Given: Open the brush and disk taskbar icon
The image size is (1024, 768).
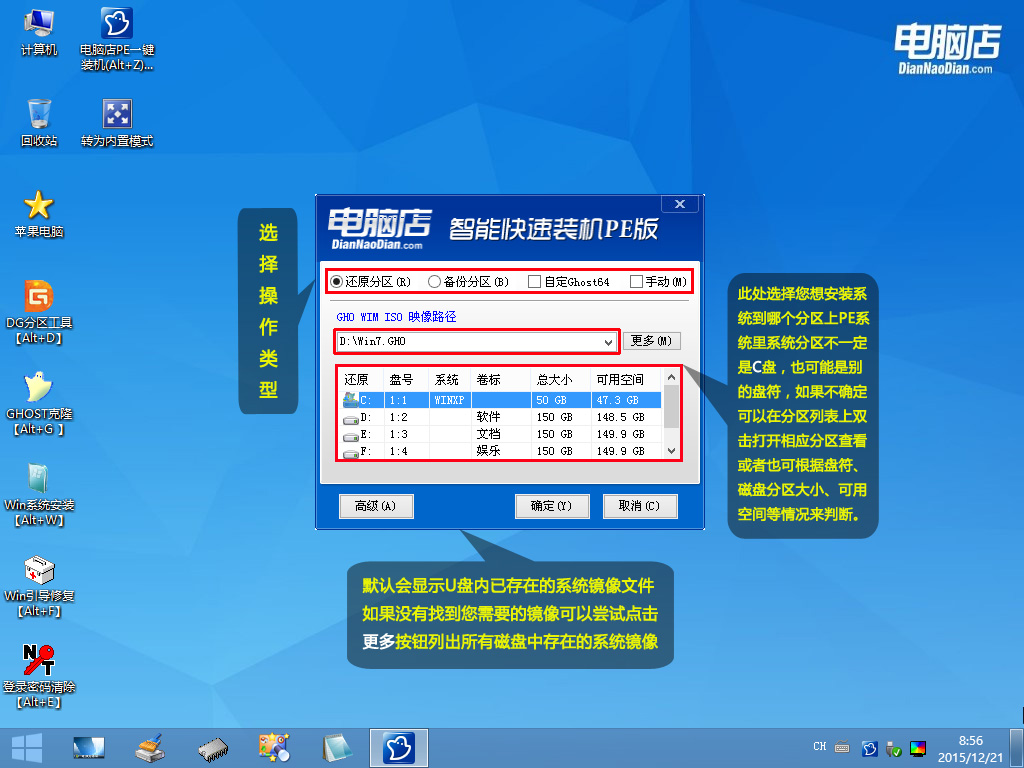Looking at the screenshot, I should [150, 748].
